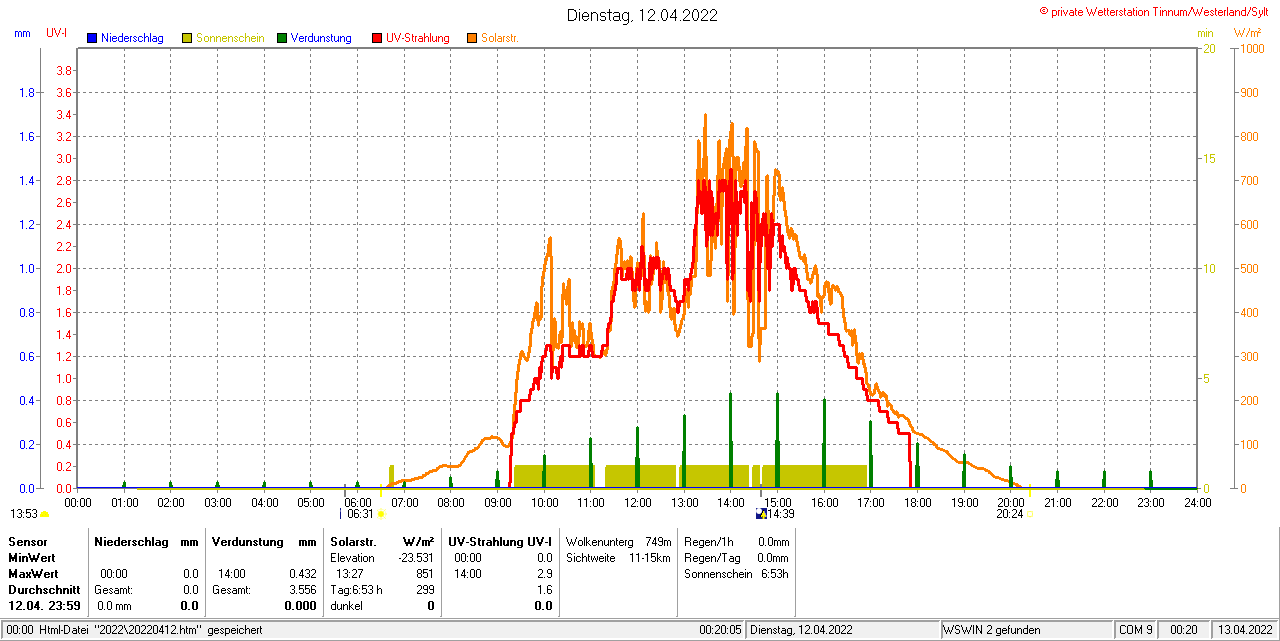Click the yellow min axis unit label
The image size is (1280, 641).
[x=1206, y=33]
